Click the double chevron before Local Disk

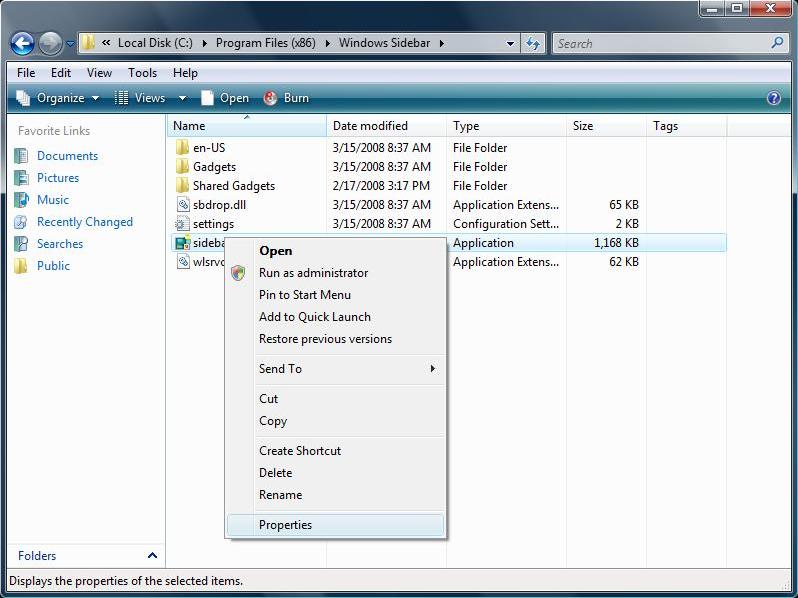106,43
